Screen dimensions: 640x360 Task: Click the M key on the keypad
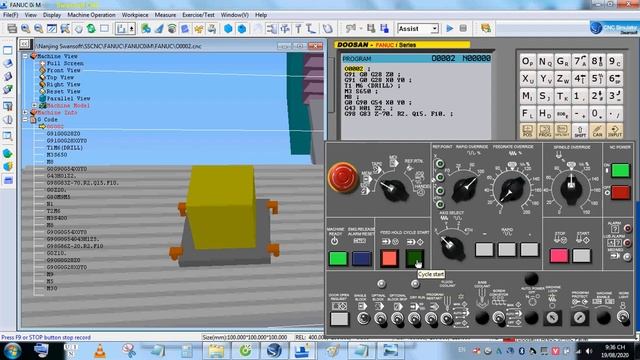pyautogui.click(x=528, y=96)
